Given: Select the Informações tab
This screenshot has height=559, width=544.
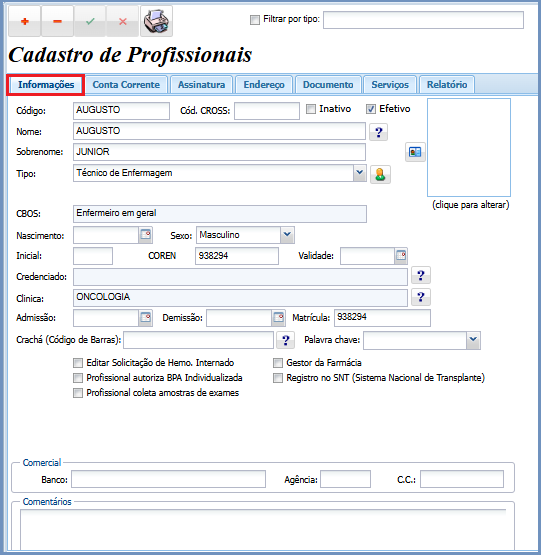Looking at the screenshot, I should click(46, 85).
